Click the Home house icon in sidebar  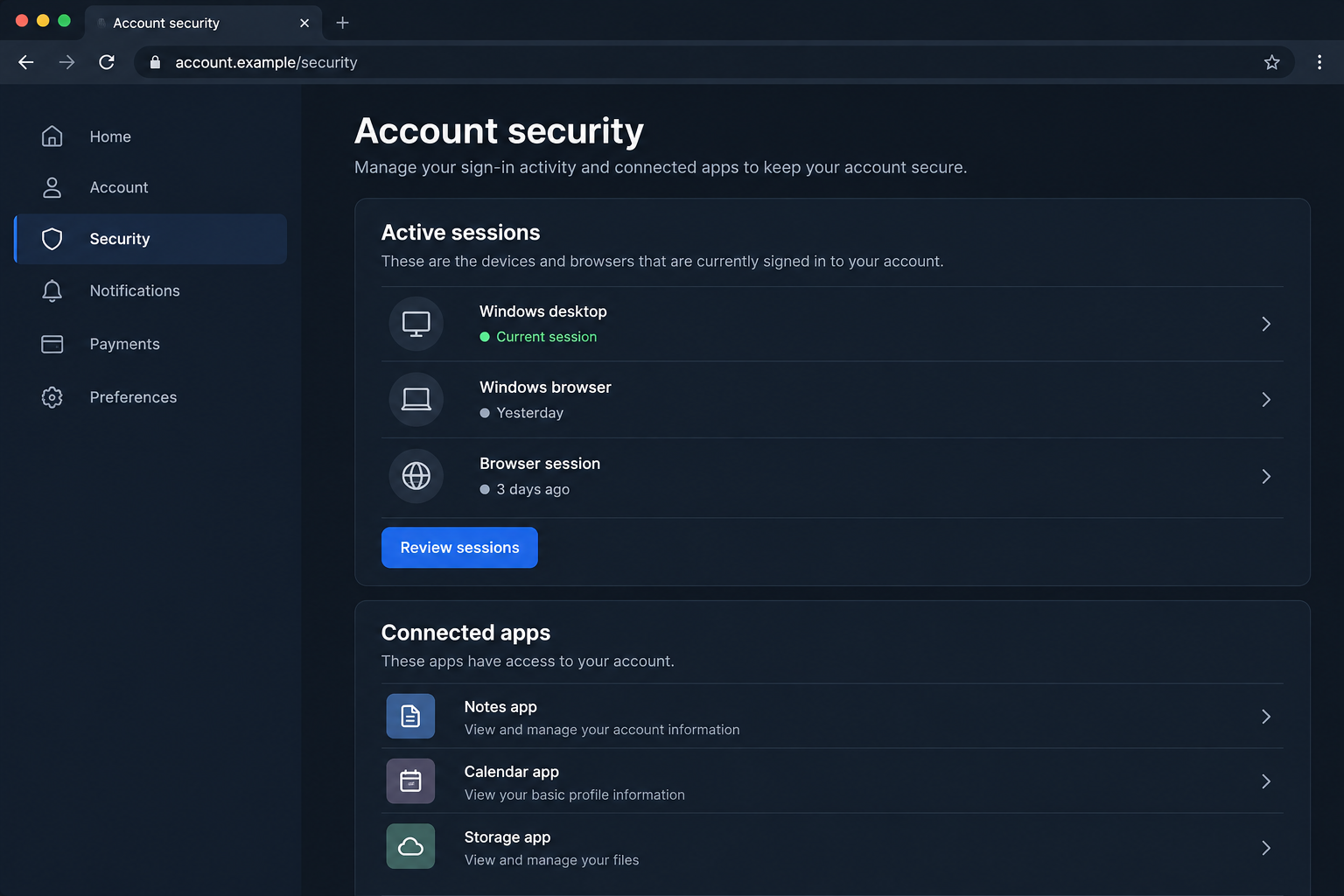coord(52,136)
